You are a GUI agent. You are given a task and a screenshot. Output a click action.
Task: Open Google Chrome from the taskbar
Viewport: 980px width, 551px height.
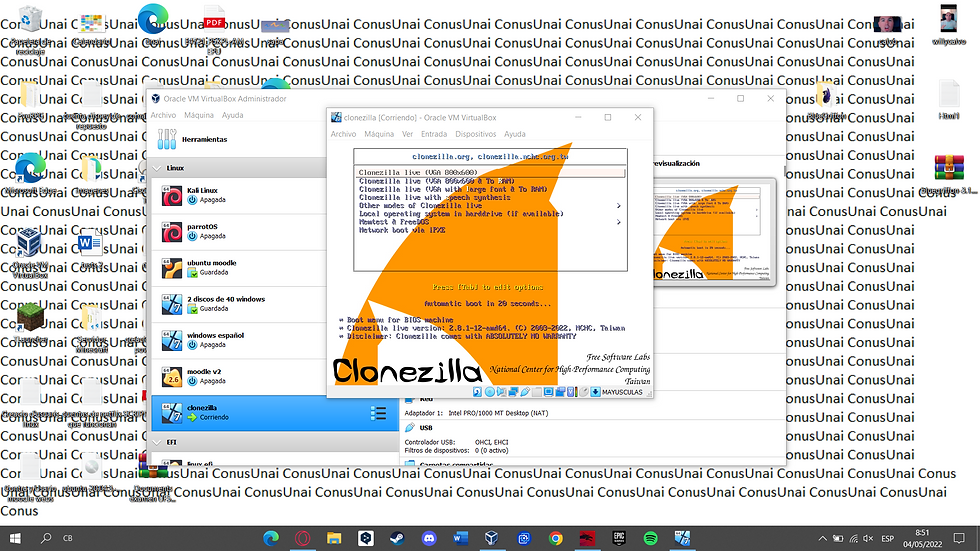555,538
